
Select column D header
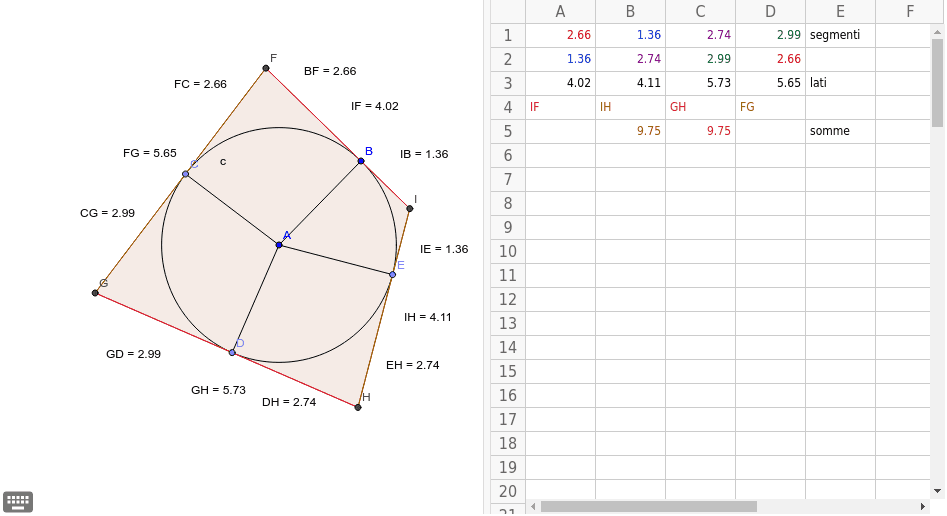771,11
